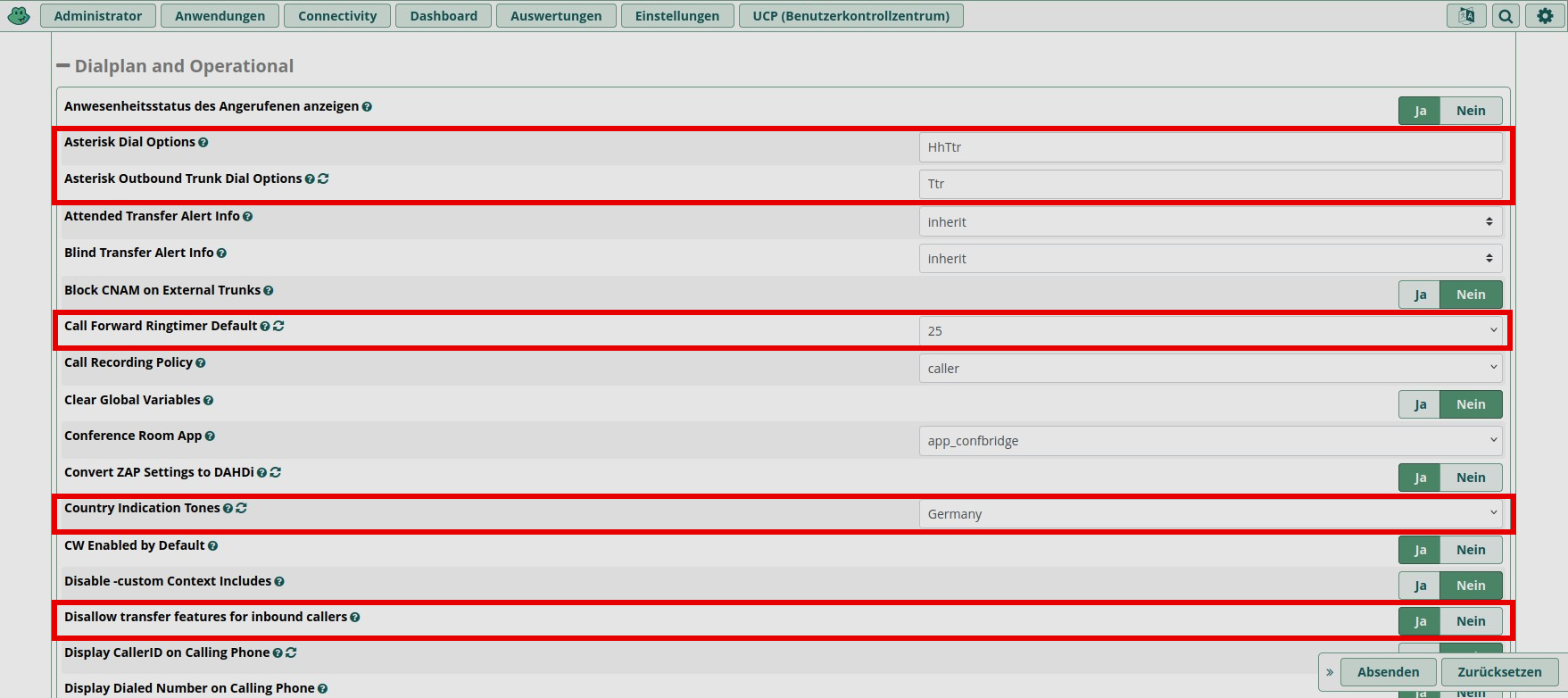Click the search magnifier icon
This screenshot has width=1568, height=698.
click(x=1506, y=16)
